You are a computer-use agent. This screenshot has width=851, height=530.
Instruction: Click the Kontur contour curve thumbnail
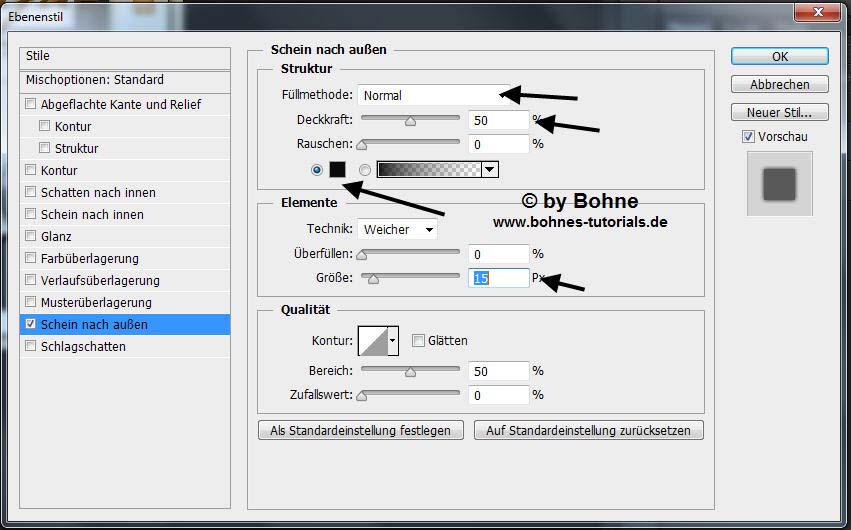(x=372, y=341)
